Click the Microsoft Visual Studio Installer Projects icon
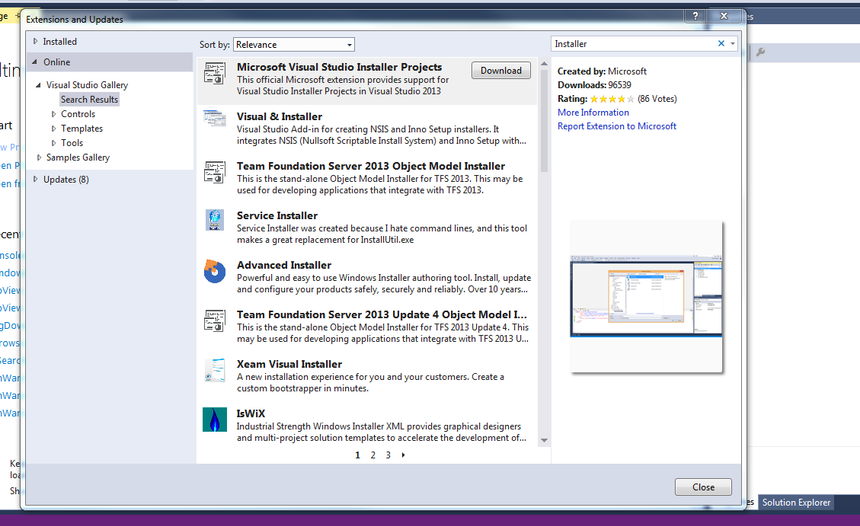This screenshot has height=526, width=860. [214, 73]
